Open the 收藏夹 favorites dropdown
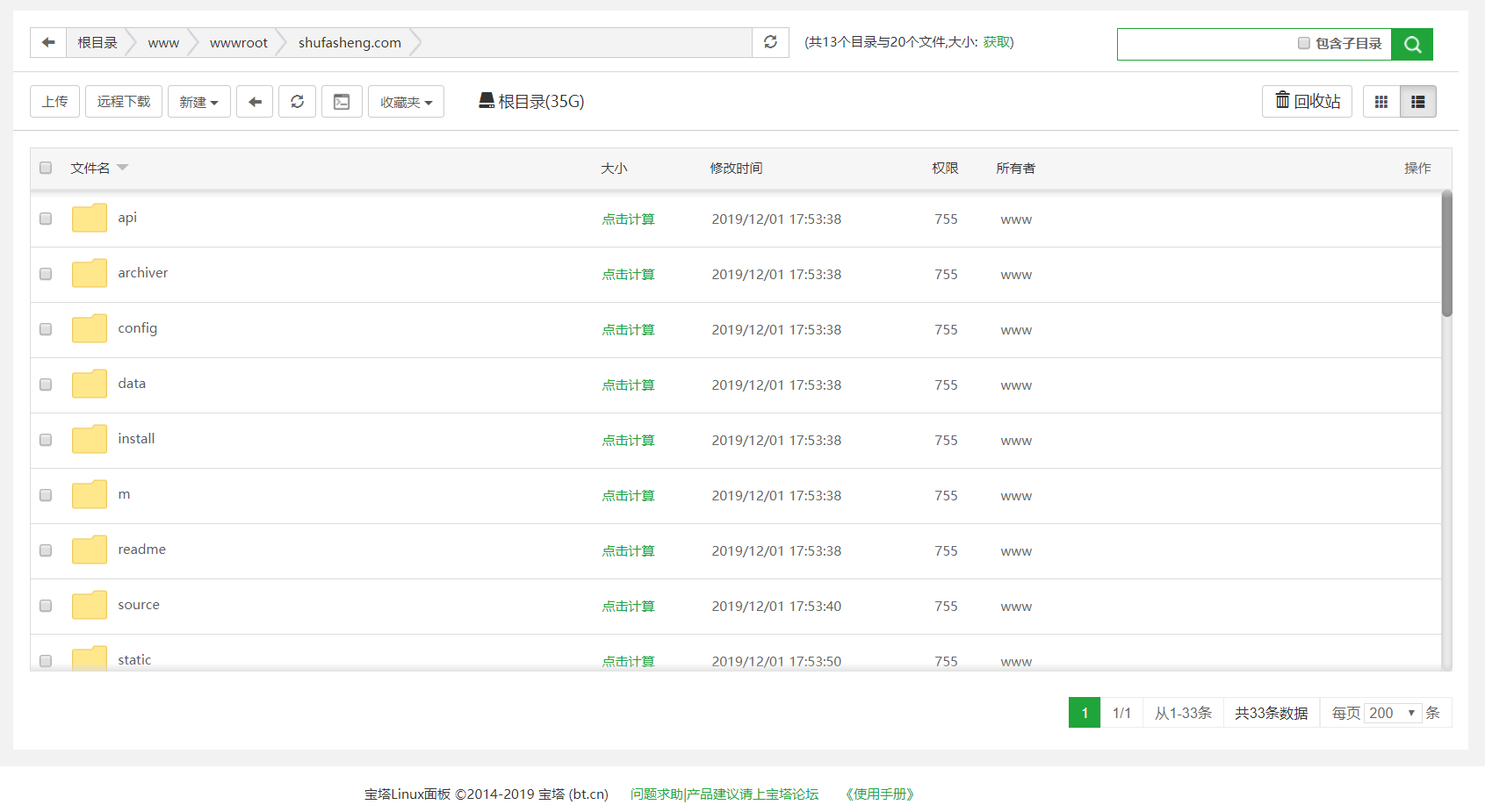The height and width of the screenshot is (812, 1485). point(406,102)
